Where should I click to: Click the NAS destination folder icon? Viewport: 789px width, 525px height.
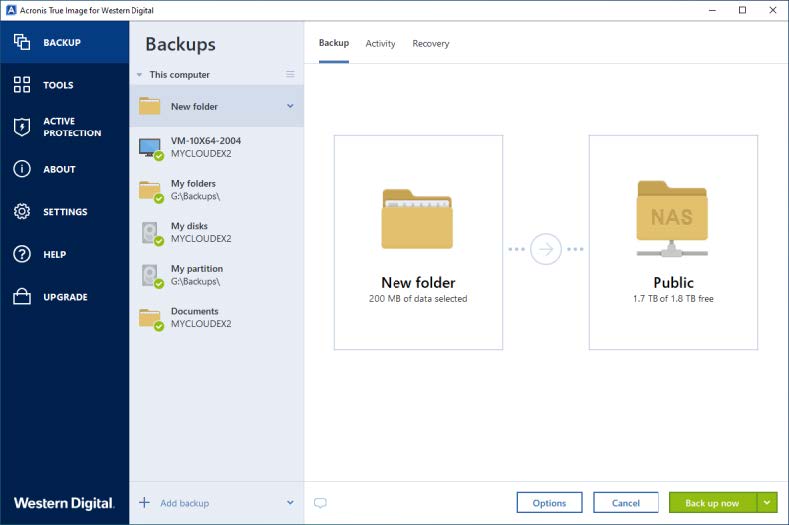672,219
